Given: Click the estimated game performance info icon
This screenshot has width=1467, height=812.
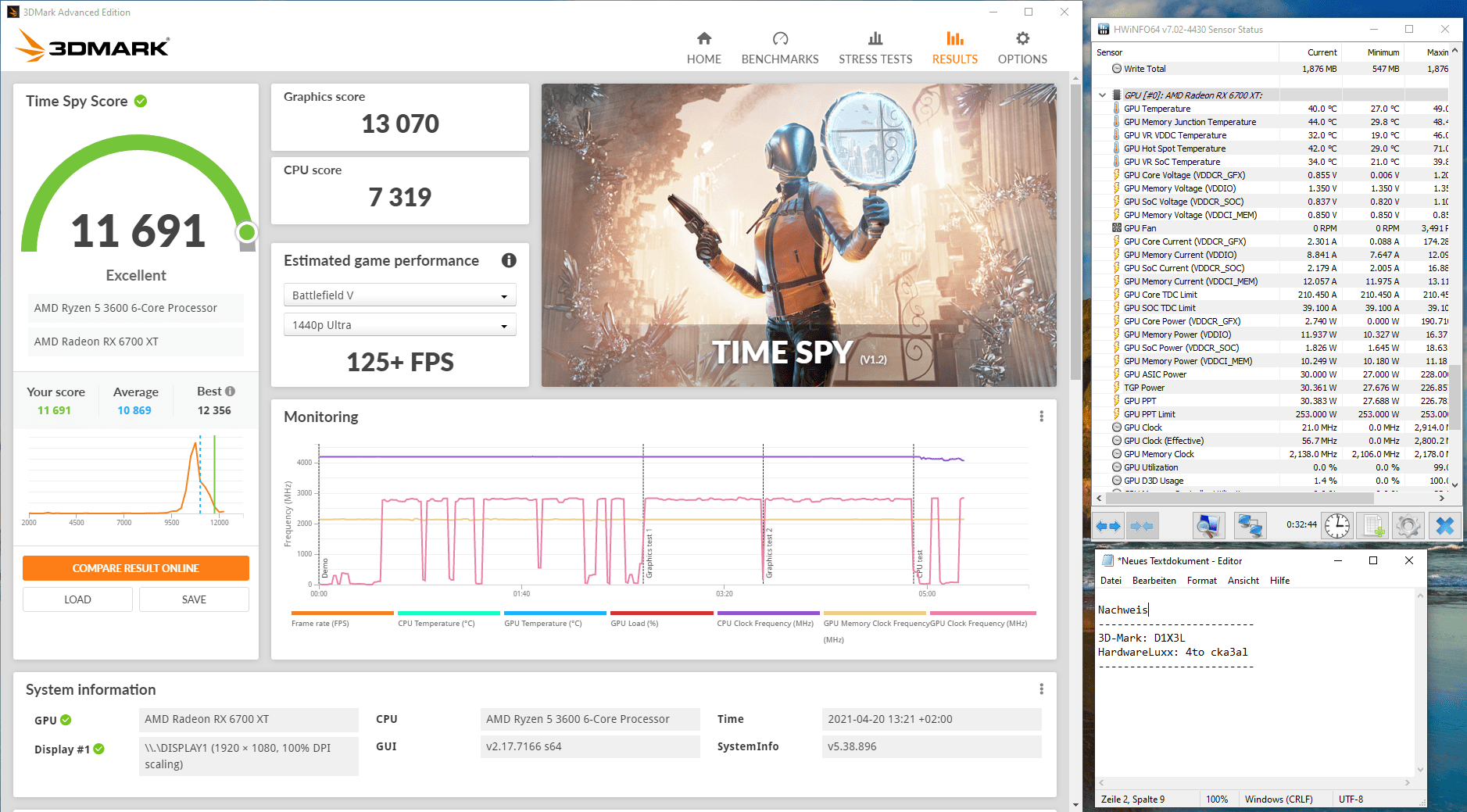Looking at the screenshot, I should (x=509, y=260).
